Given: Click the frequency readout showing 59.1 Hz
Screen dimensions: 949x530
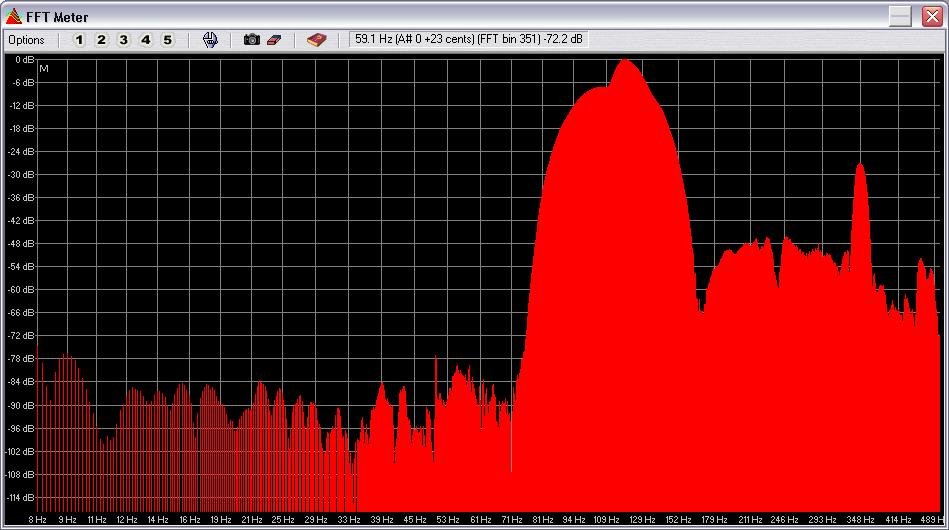Looking at the screenshot, I should coord(468,40).
